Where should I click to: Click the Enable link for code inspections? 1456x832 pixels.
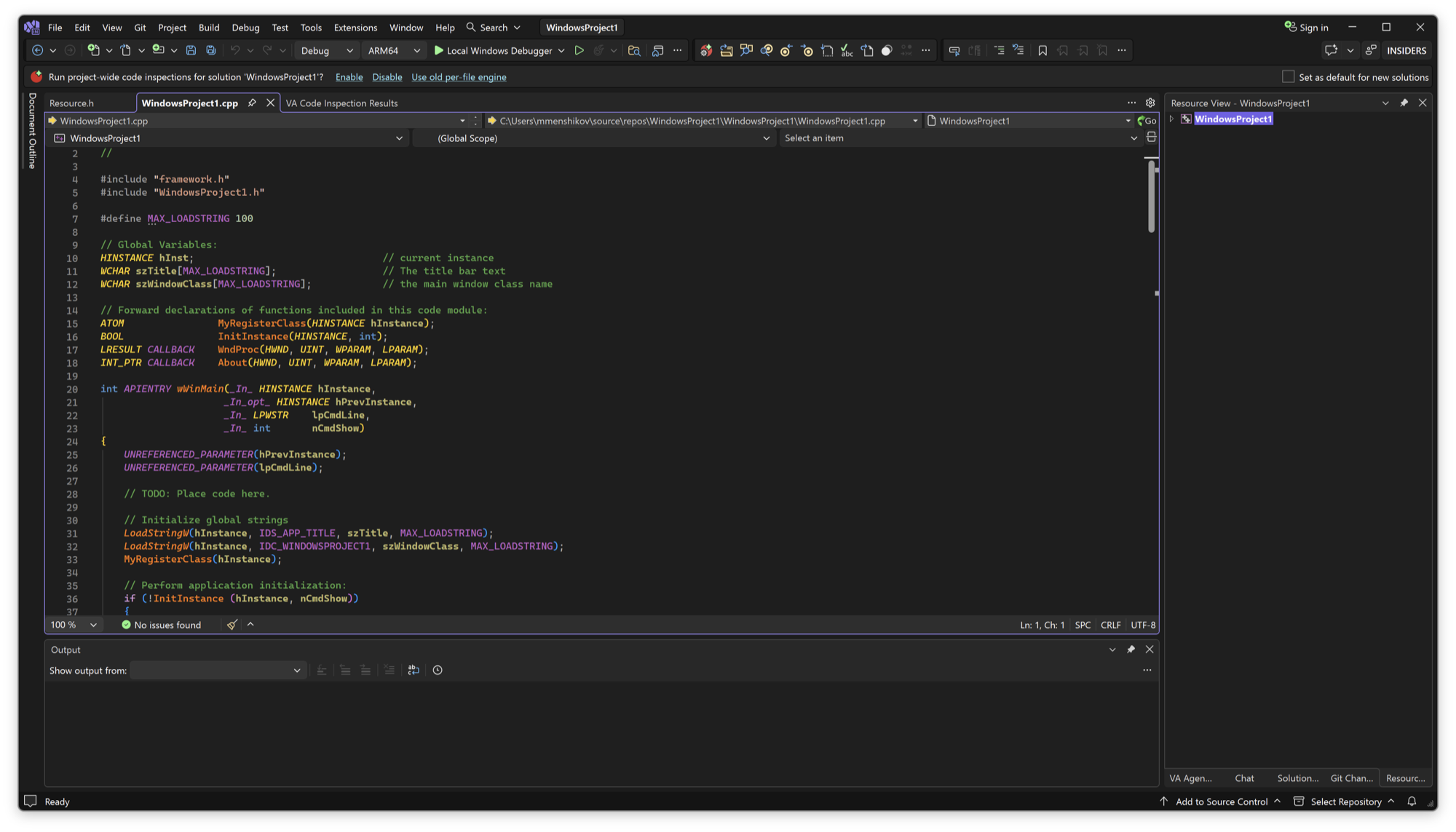(349, 77)
